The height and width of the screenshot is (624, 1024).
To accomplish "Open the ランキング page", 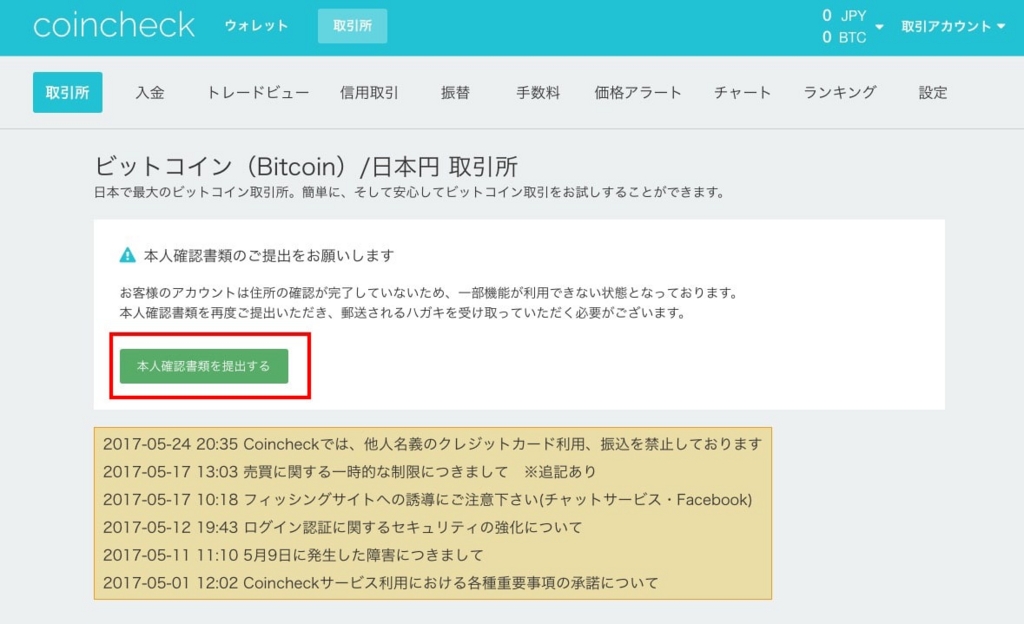I will coord(840,92).
